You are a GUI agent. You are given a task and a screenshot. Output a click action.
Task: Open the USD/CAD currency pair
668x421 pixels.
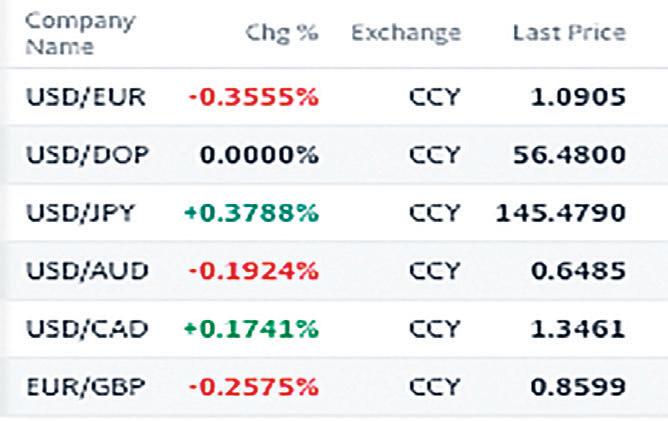[87, 329]
